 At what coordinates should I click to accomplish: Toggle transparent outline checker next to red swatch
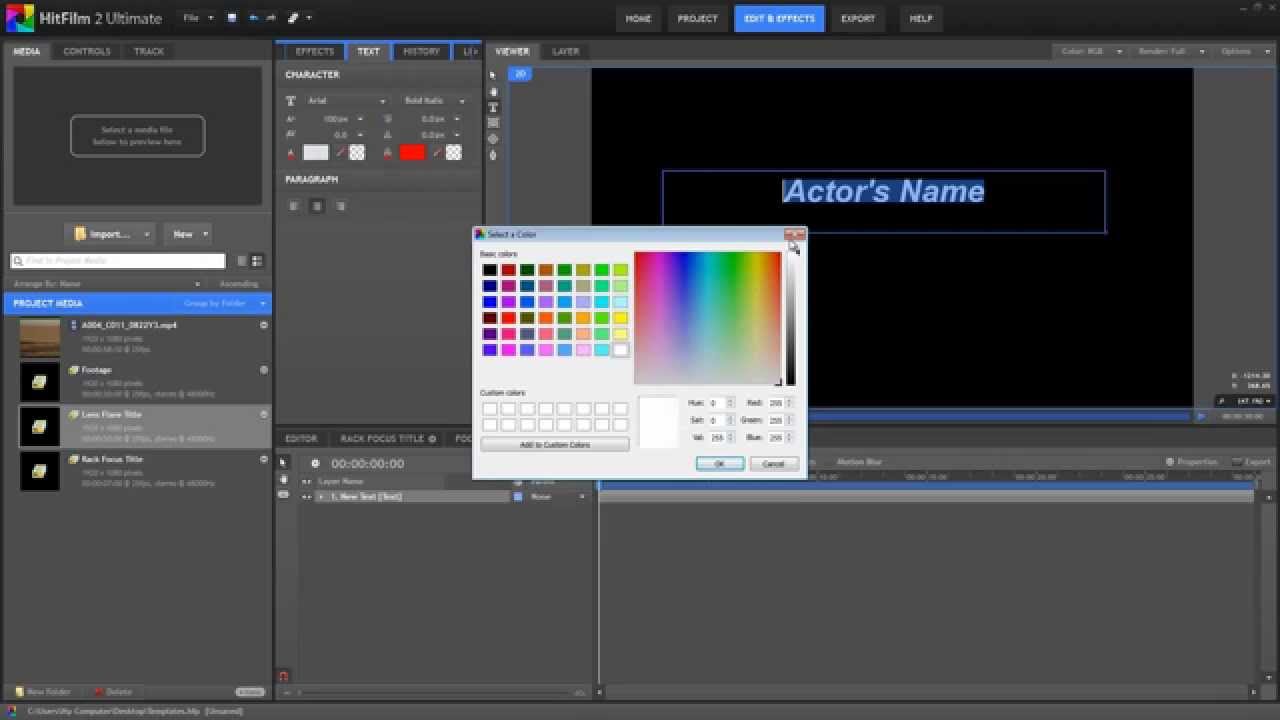tap(454, 153)
